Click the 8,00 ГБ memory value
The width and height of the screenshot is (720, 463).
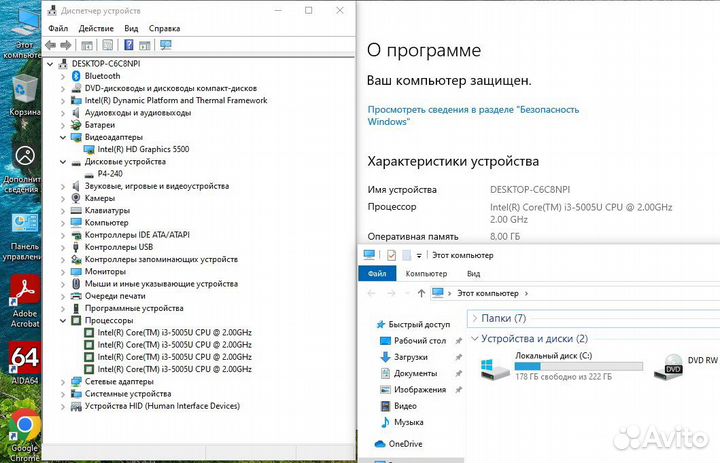(x=505, y=237)
